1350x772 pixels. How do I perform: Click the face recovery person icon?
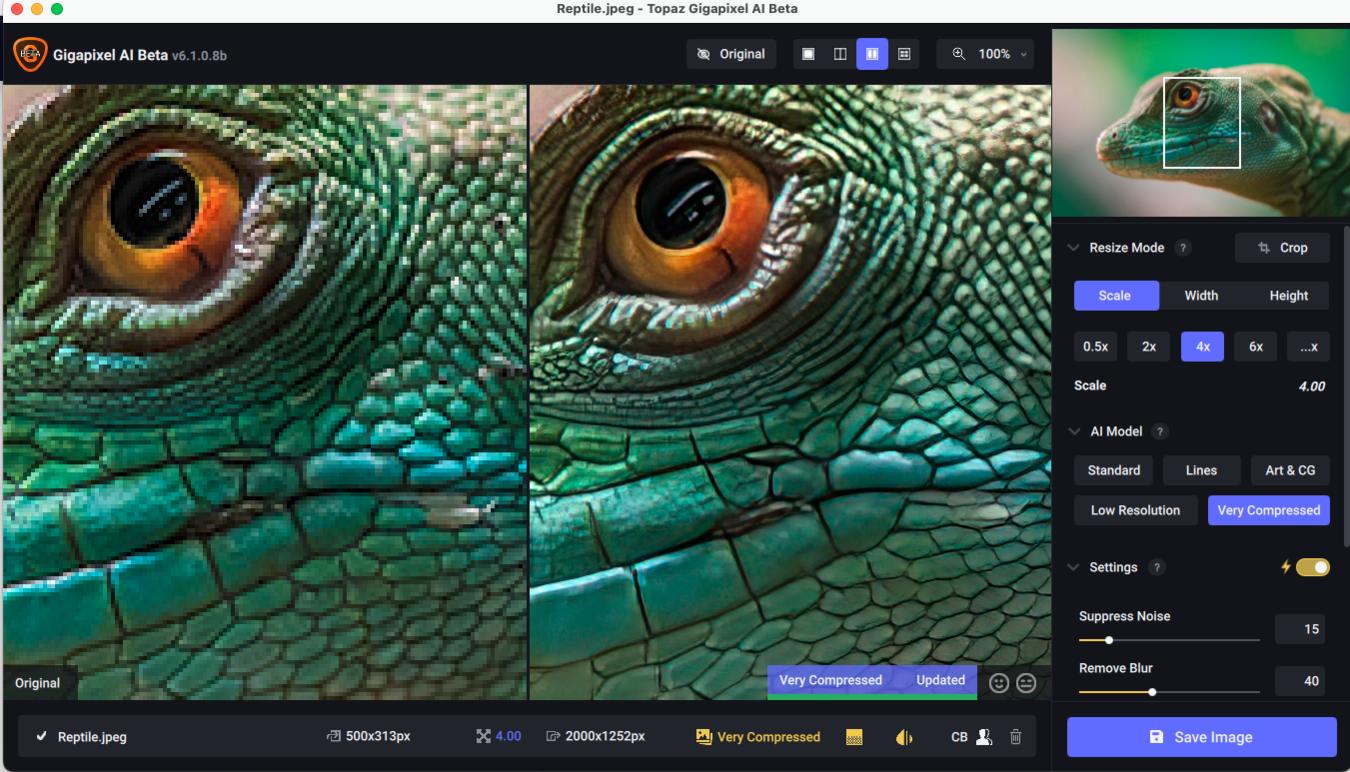(x=984, y=737)
